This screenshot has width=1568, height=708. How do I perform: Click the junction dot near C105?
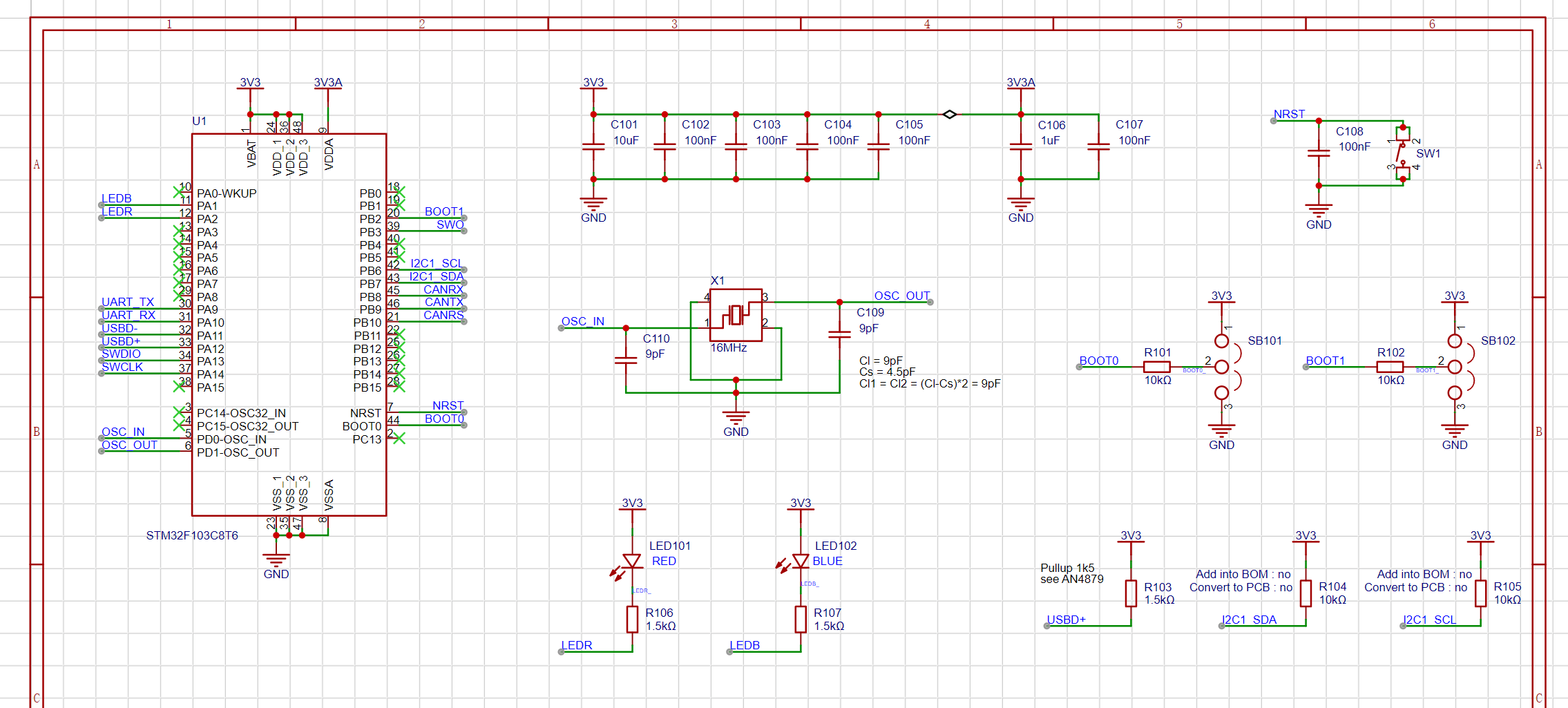(879, 113)
